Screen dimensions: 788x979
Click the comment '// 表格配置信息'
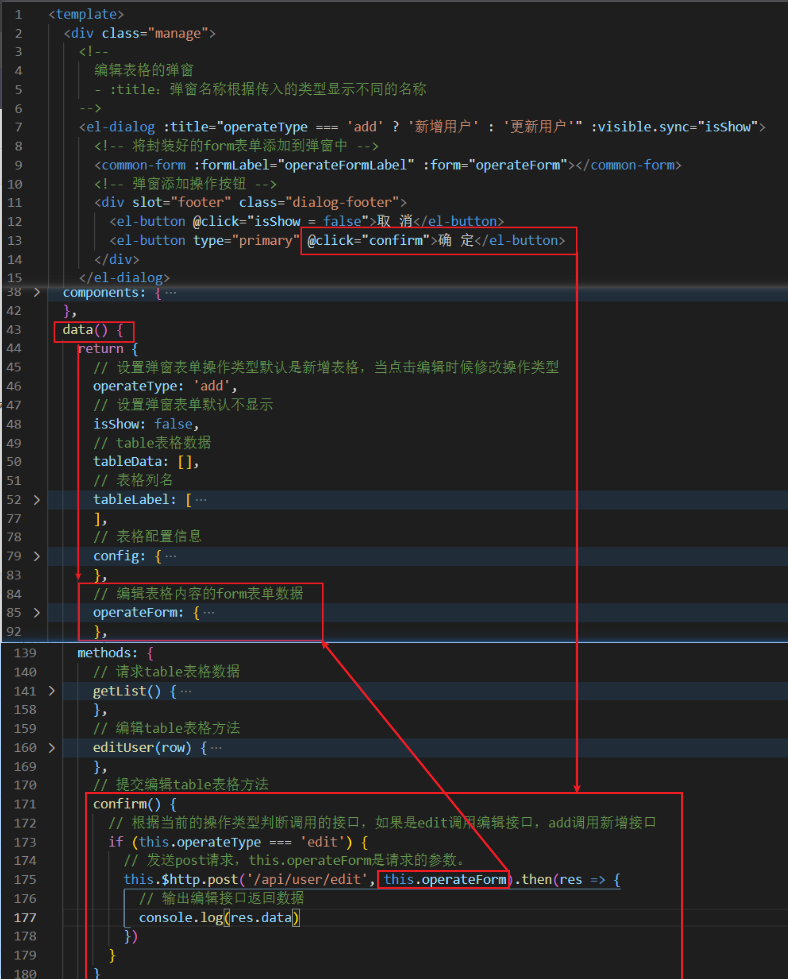(x=147, y=536)
